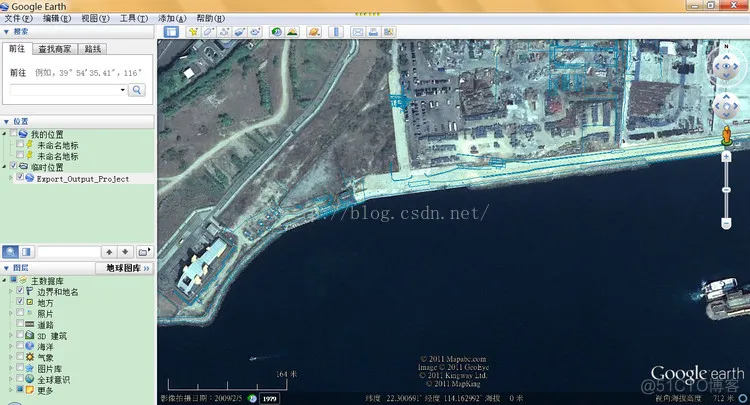The width and height of the screenshot is (750, 405).
Task: Toggle the sidebar panel button in toolbar
Action: click(171, 32)
